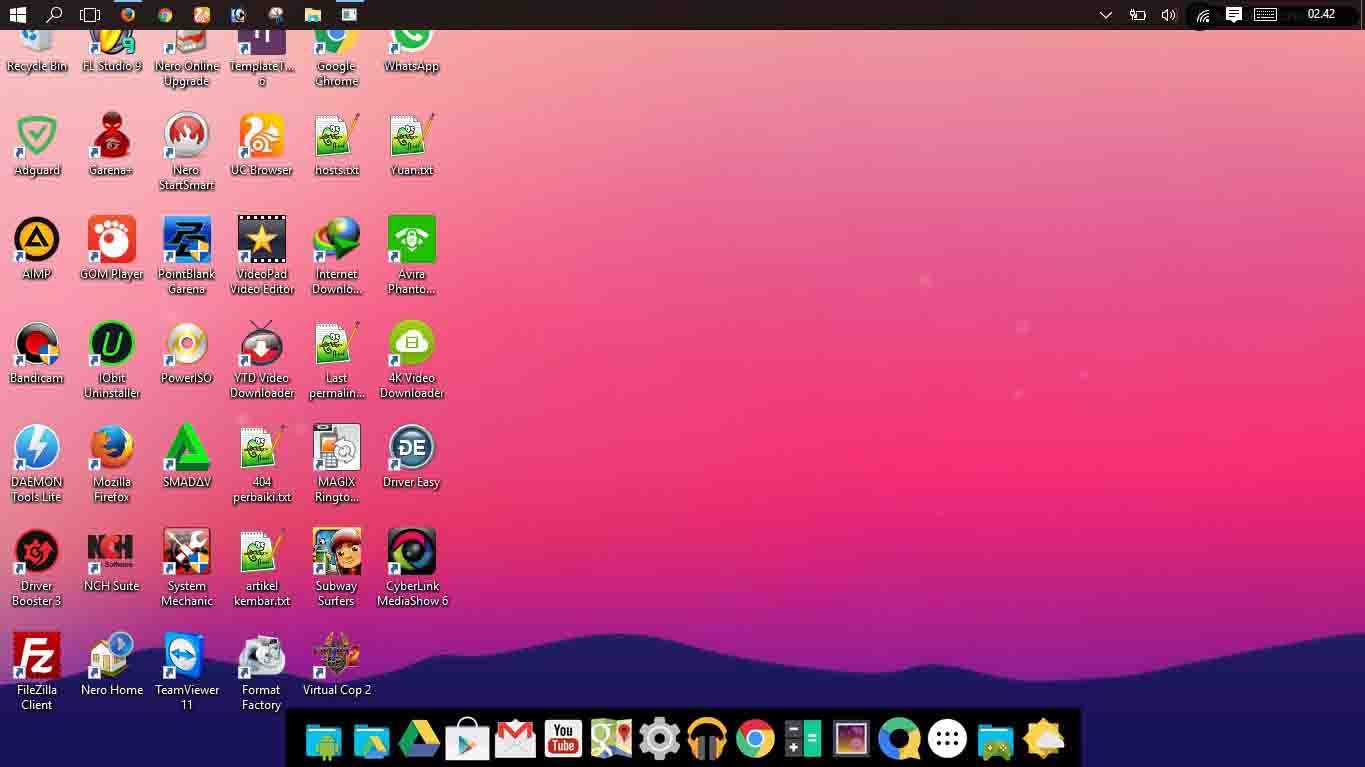Launch Garena+ from the desktop

111,145
